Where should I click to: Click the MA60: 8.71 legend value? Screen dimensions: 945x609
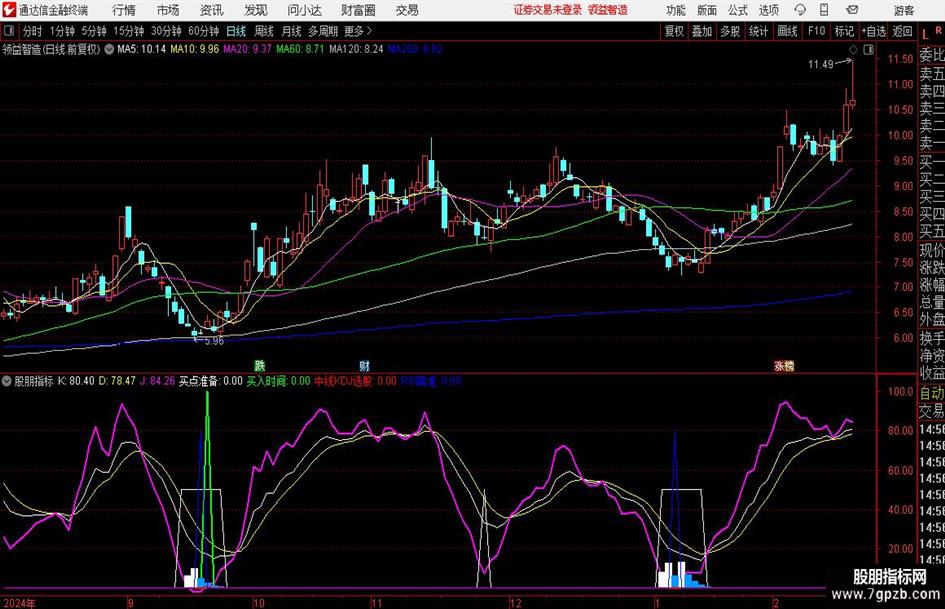coord(300,49)
